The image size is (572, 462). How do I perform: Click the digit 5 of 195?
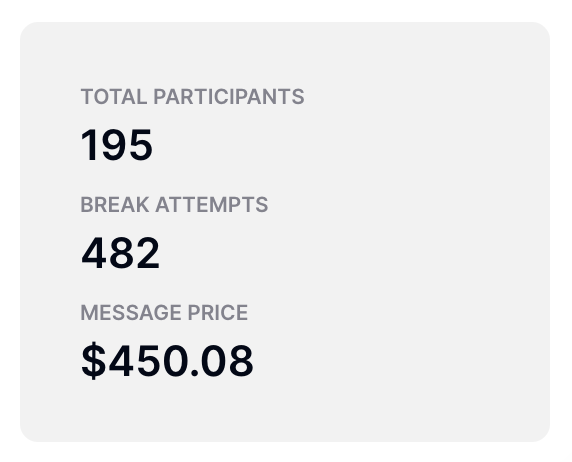click(140, 145)
